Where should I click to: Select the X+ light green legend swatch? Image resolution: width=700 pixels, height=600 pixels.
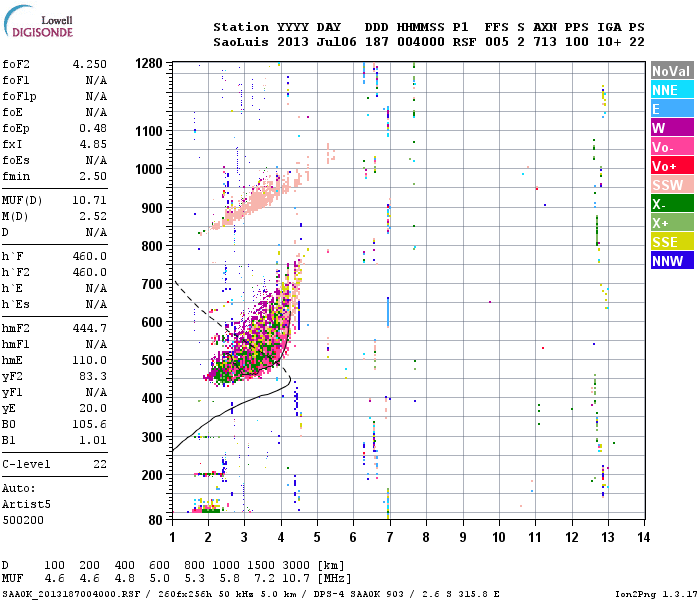click(x=672, y=223)
